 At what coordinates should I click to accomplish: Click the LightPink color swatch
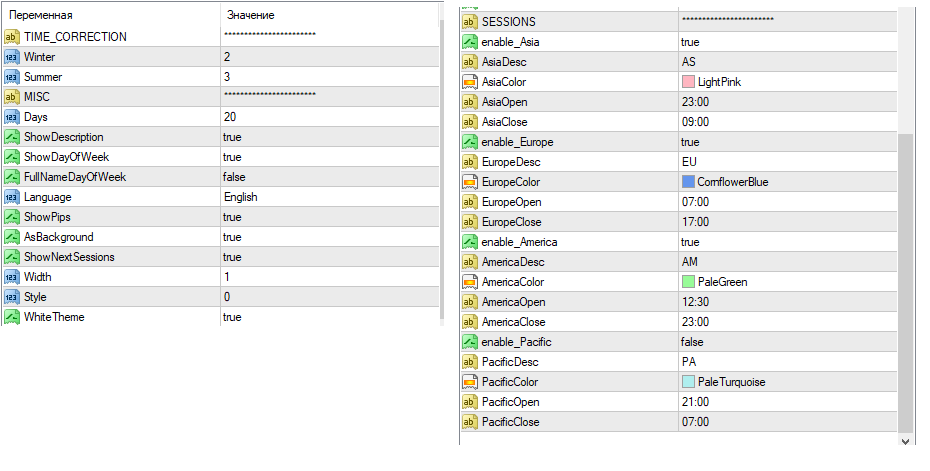point(688,82)
